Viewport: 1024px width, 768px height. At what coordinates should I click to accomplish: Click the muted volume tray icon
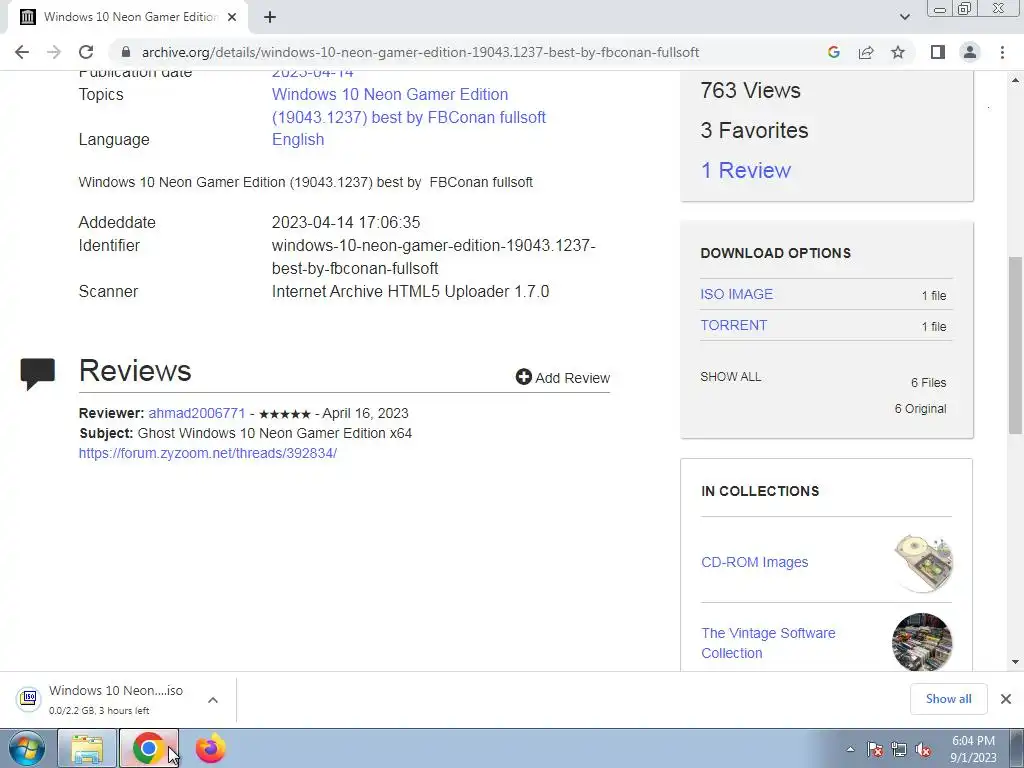(x=923, y=749)
